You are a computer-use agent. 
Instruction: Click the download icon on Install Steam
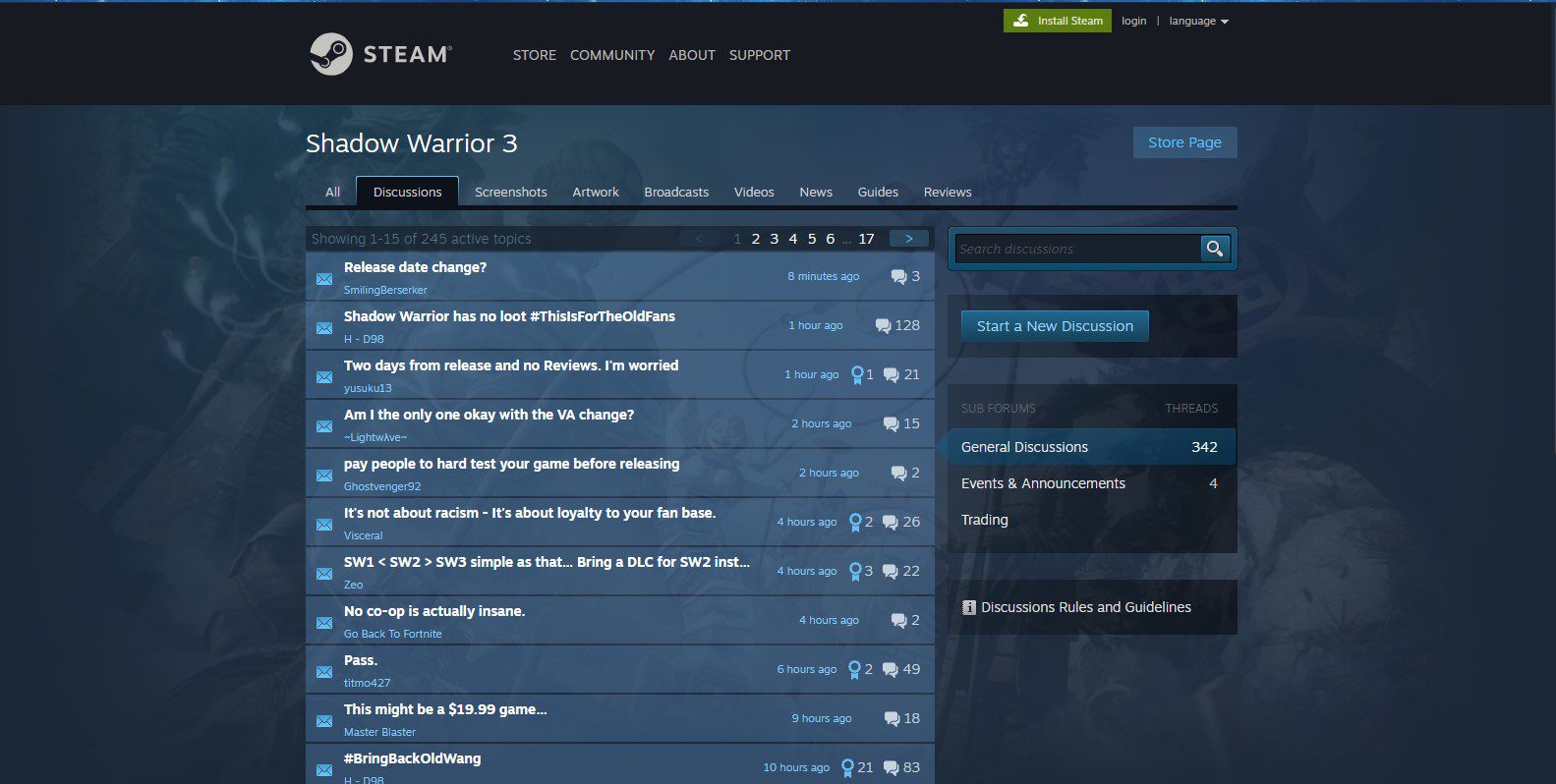coord(1020,20)
